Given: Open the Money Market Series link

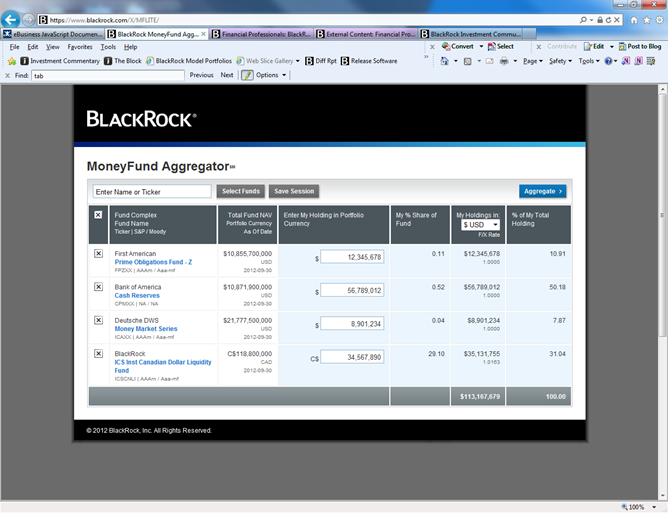Looking at the screenshot, I should click(146, 329).
